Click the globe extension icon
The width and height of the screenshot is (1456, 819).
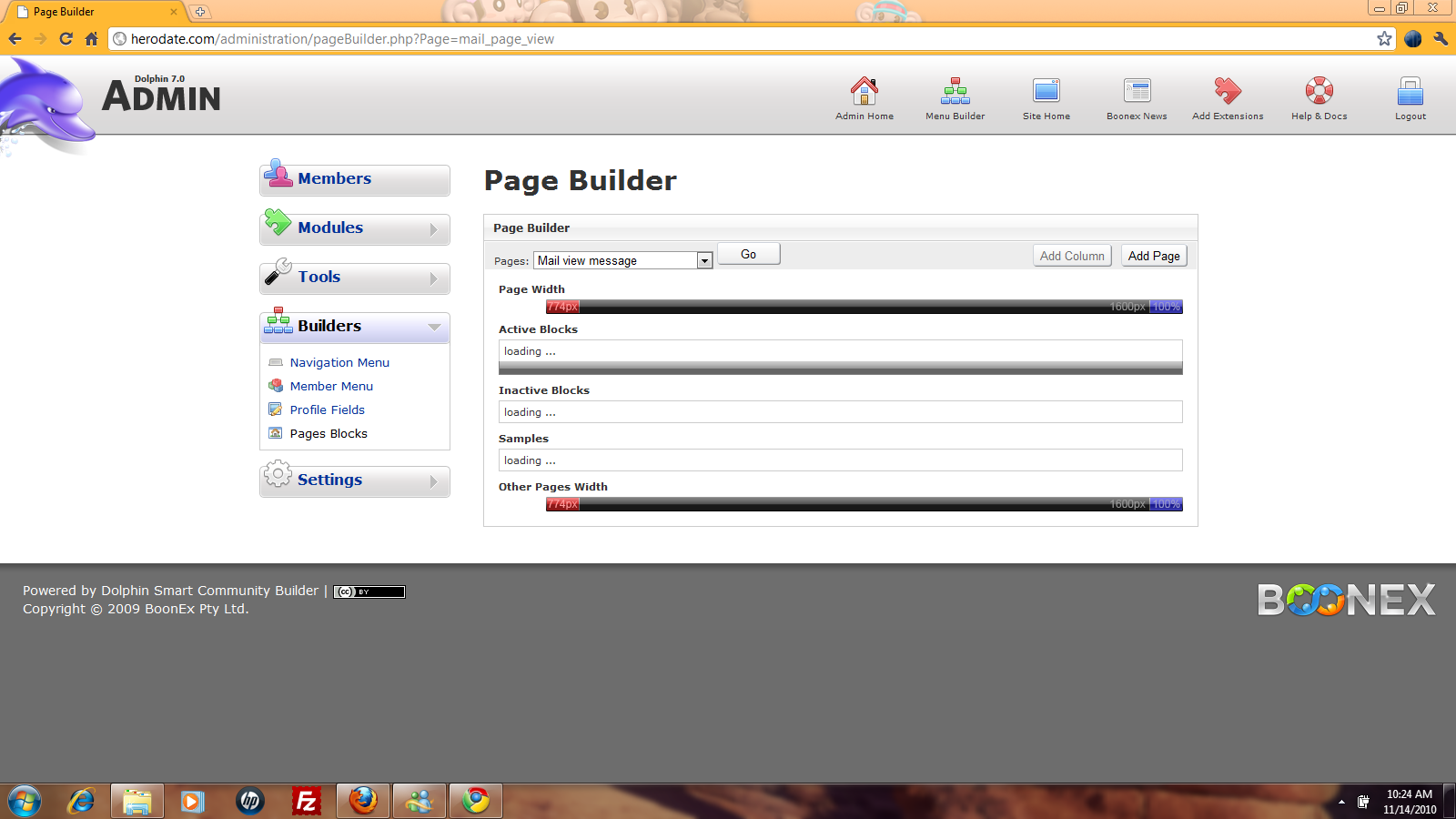(x=1413, y=38)
